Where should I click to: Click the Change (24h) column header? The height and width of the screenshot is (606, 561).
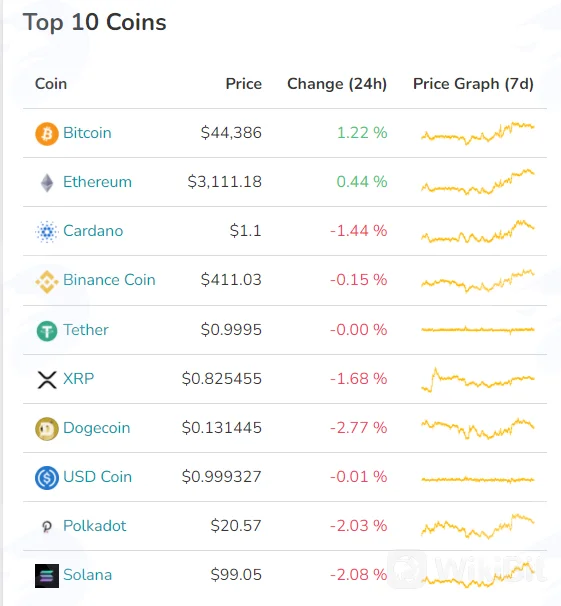(337, 84)
